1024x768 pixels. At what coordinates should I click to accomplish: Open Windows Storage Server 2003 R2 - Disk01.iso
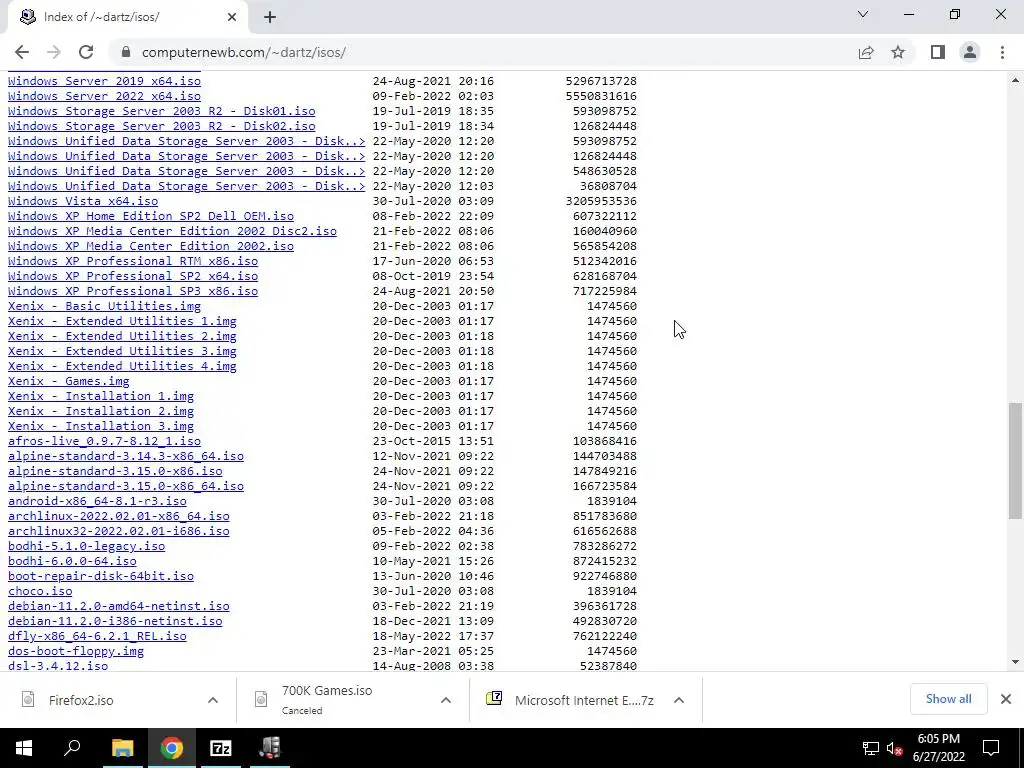click(161, 111)
